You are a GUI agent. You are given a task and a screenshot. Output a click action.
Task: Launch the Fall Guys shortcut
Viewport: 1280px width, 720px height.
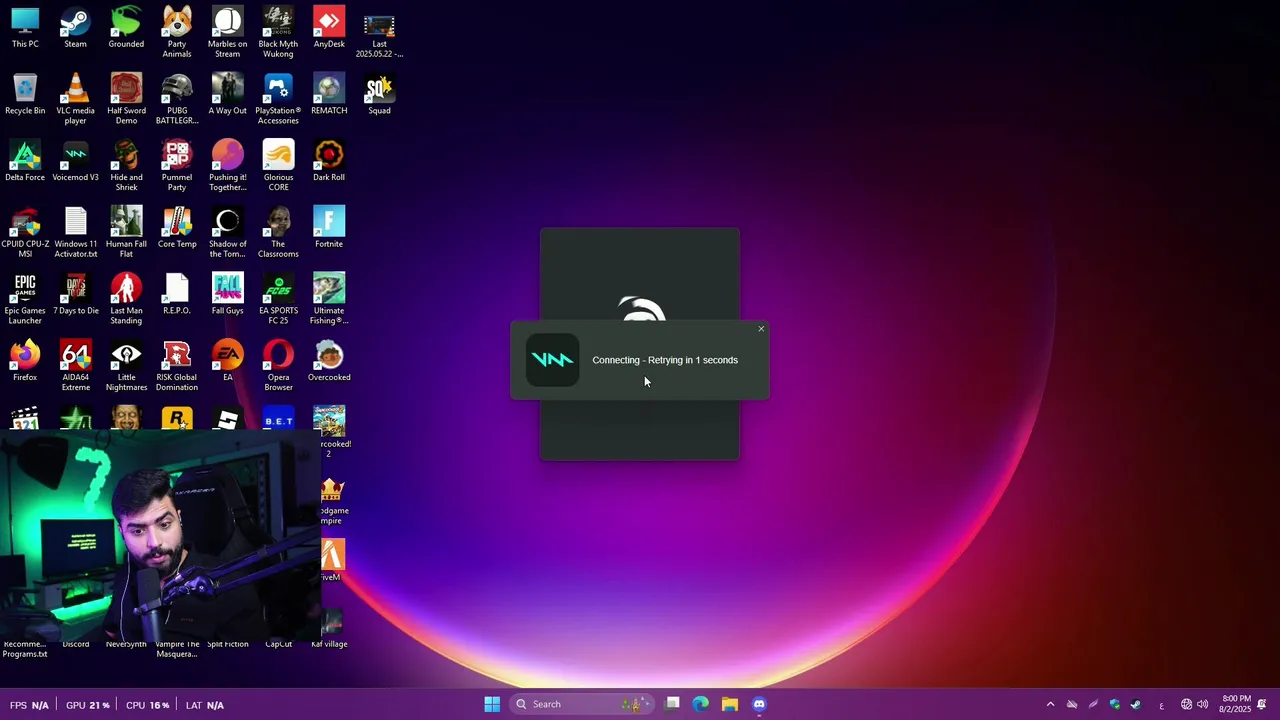pos(227,294)
